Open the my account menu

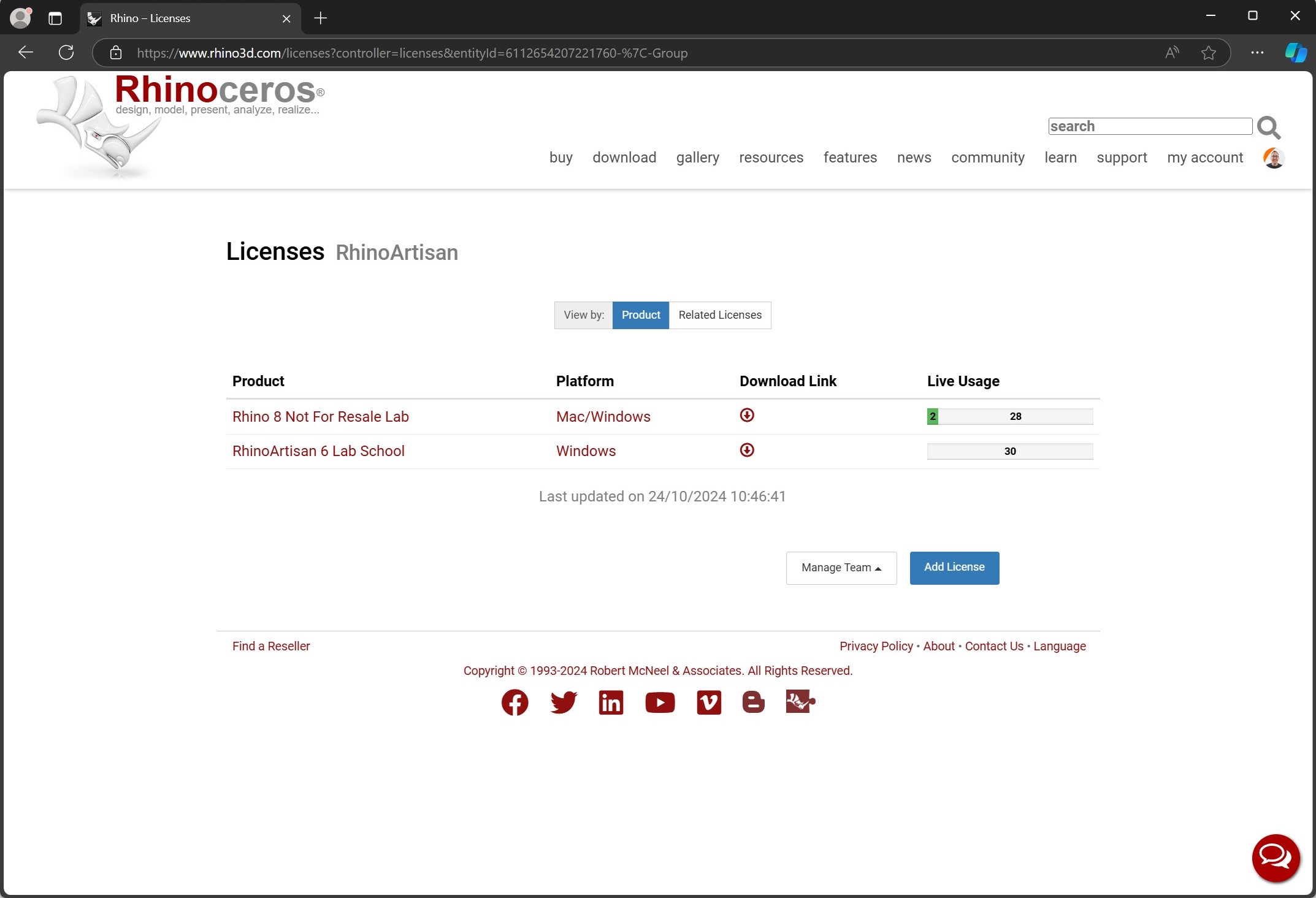pos(1204,158)
